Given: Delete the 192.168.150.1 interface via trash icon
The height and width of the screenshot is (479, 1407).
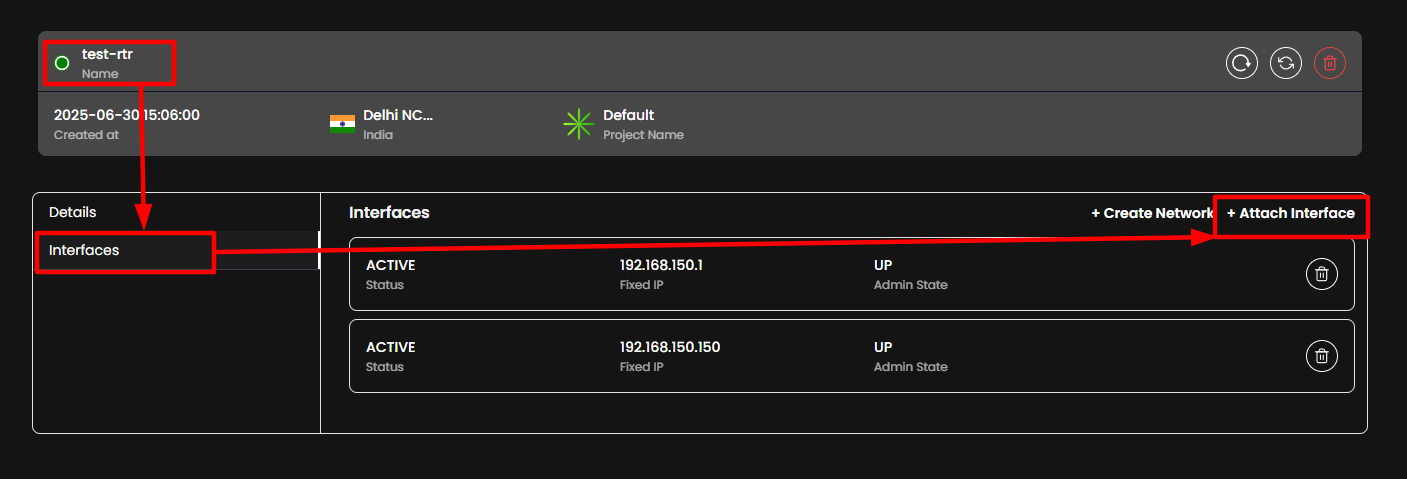Looking at the screenshot, I should [1321, 274].
